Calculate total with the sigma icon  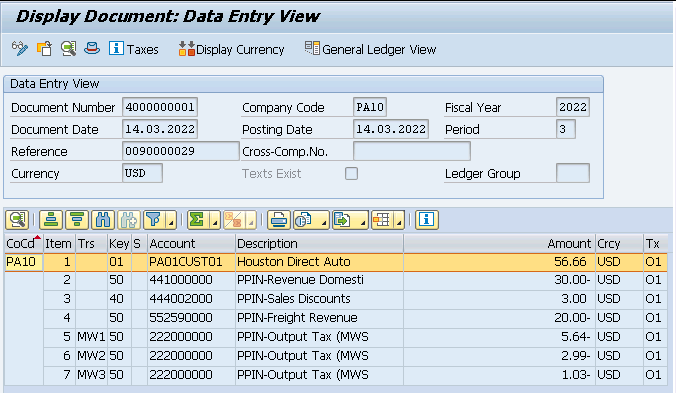coord(197,220)
